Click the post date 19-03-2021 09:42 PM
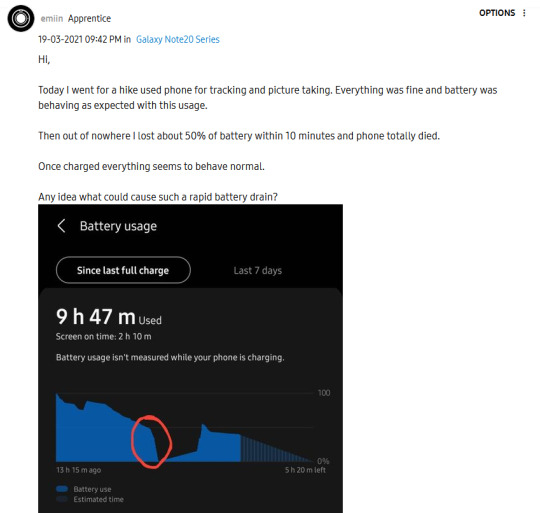540x513 pixels. 80,39
